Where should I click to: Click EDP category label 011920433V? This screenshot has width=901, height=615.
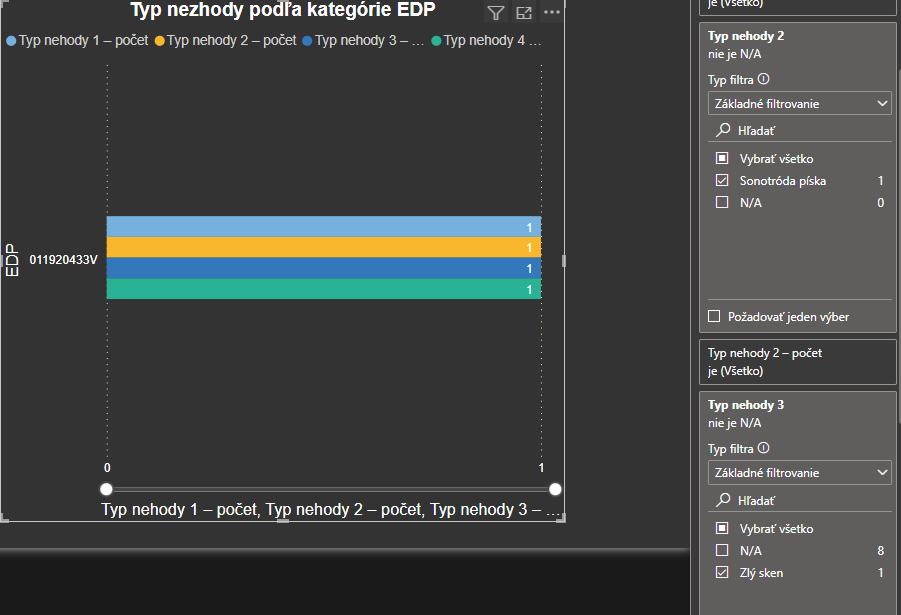[64, 260]
